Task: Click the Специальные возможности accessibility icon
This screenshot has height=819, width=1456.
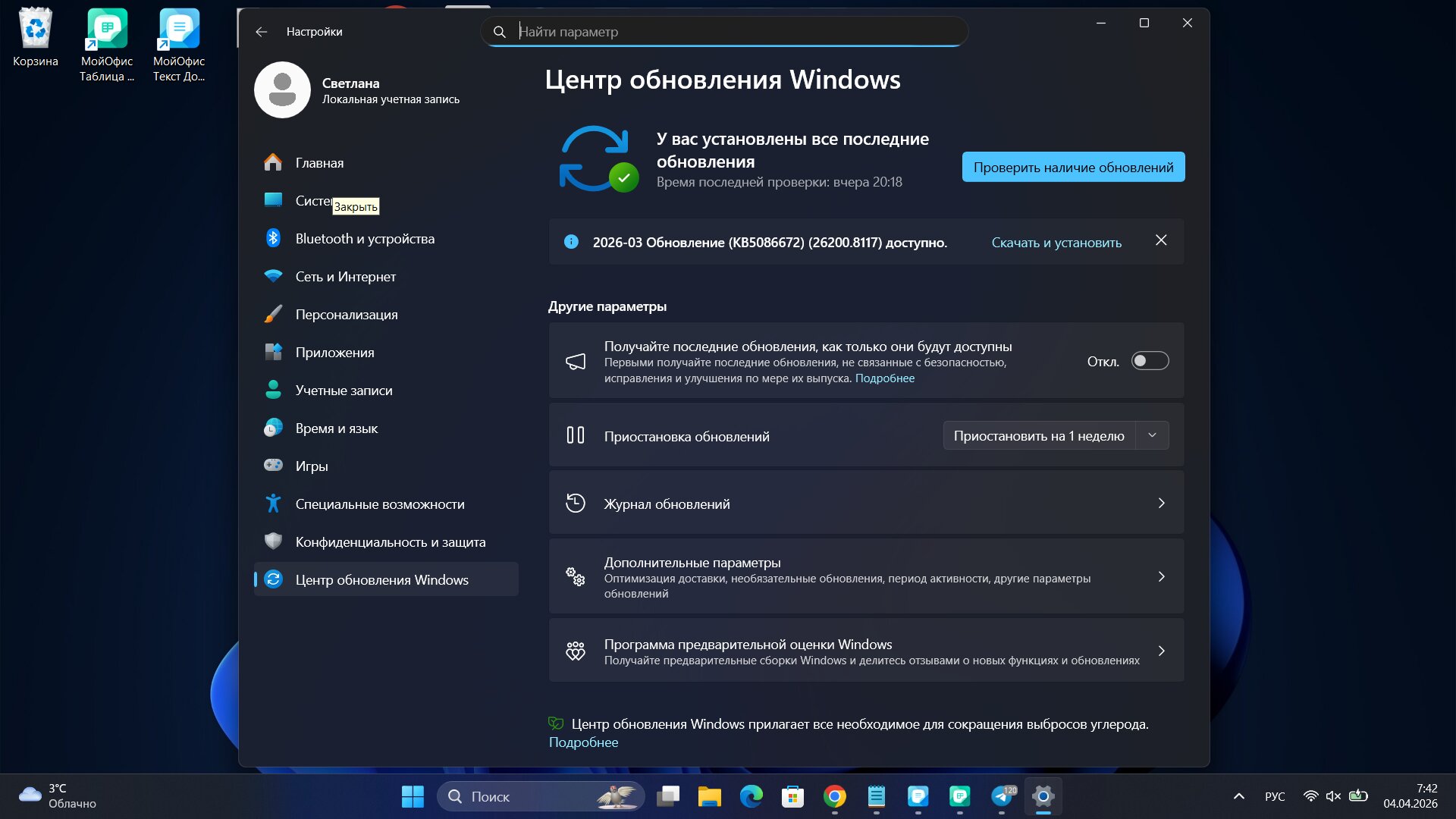Action: [x=273, y=504]
